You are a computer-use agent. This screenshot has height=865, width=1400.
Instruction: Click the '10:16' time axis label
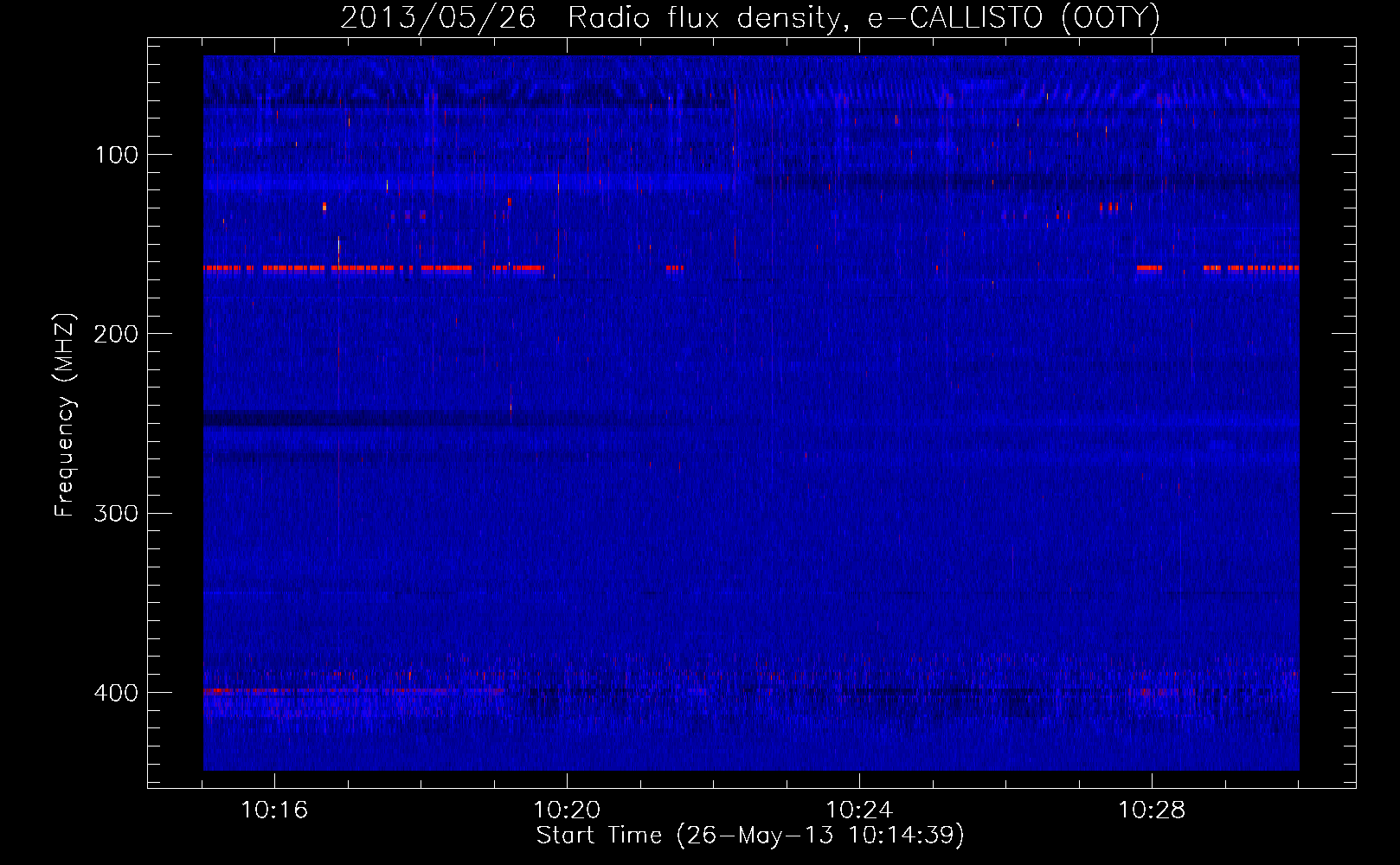(274, 811)
